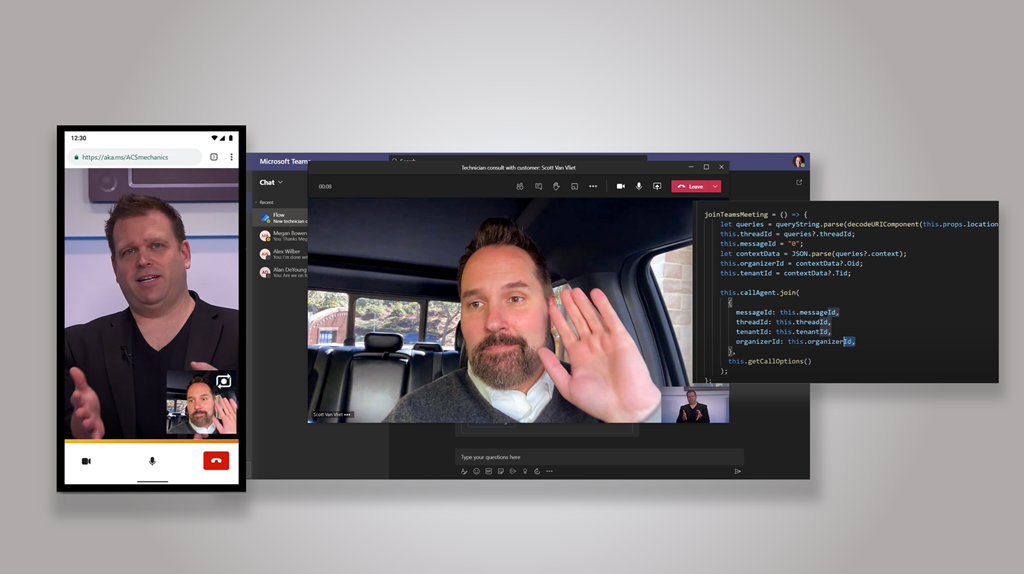Leave the Teams meeting
This screenshot has width=1024, height=574.
pos(691,186)
